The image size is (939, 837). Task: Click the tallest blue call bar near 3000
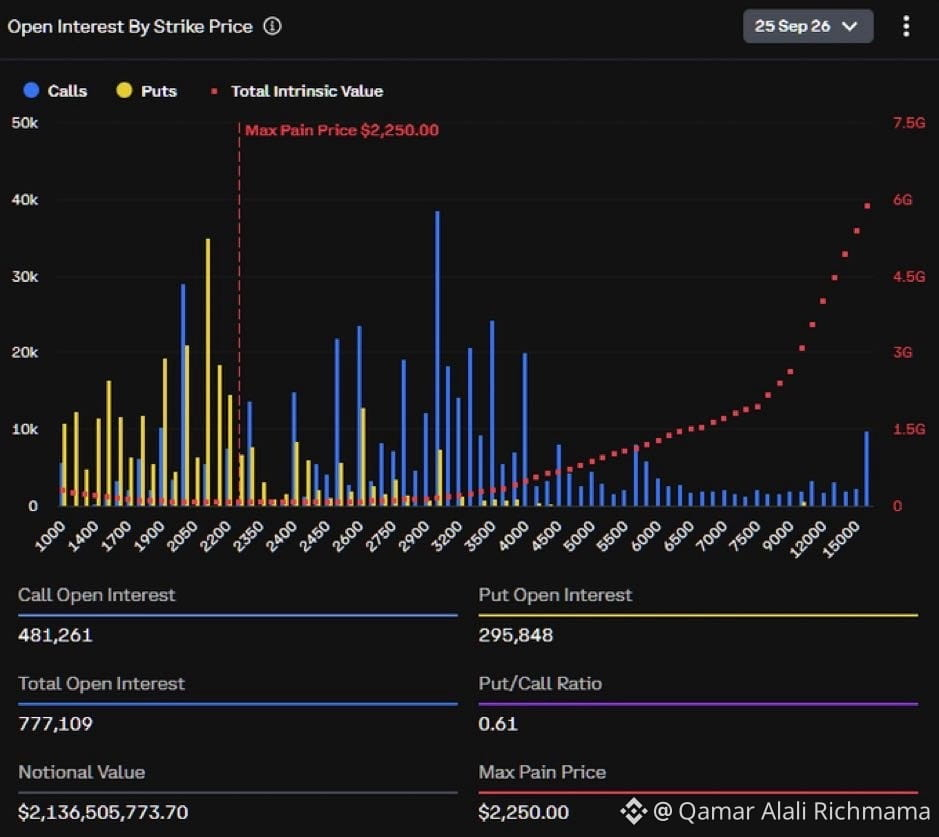click(437, 359)
